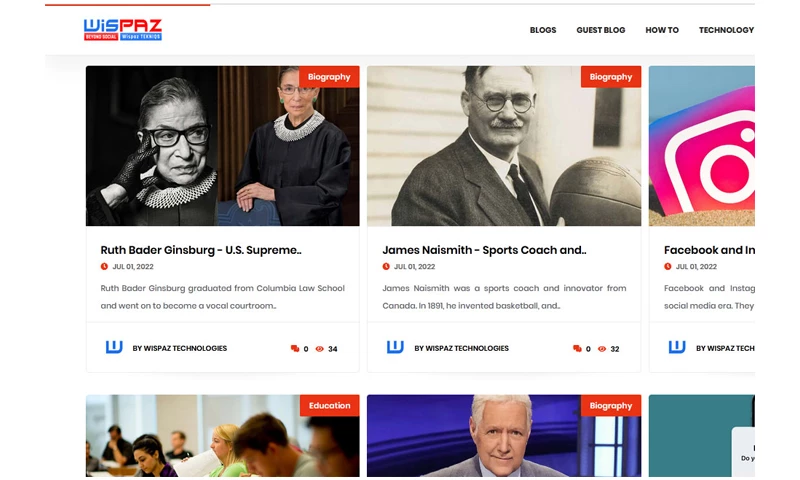This screenshot has height=480, width=800.
Task: Click author avatar on Ruth Bader Ginsburg card
Action: [x=114, y=347]
